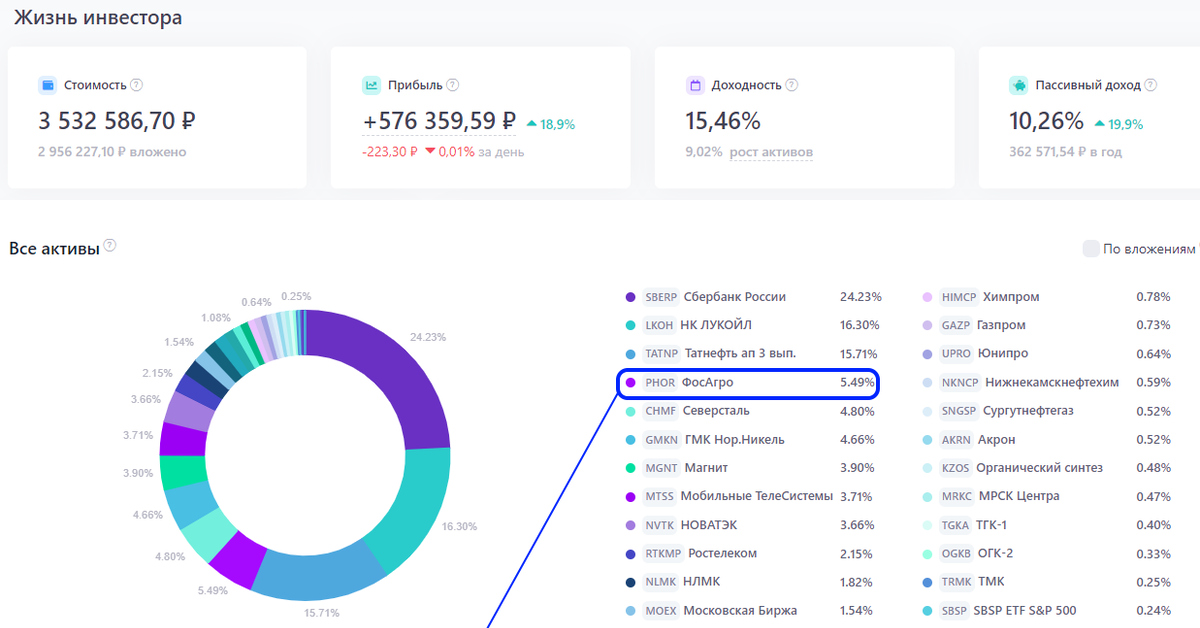Click the OGKB ticker badge
The width and height of the screenshot is (1200, 628).
[x=957, y=553]
